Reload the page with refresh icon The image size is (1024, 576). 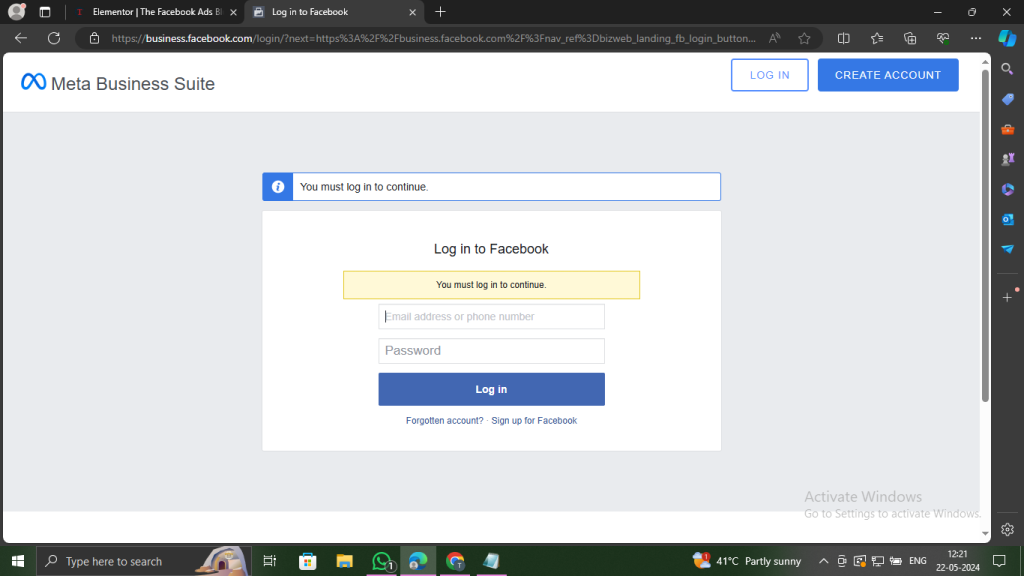pos(54,38)
